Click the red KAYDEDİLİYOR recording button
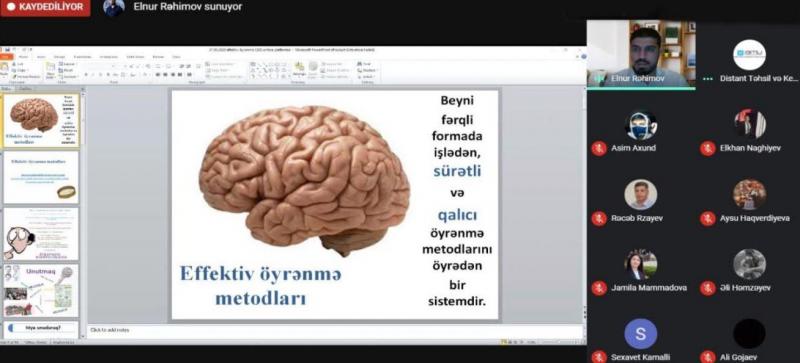This screenshot has width=800, height=363. tap(45, 8)
